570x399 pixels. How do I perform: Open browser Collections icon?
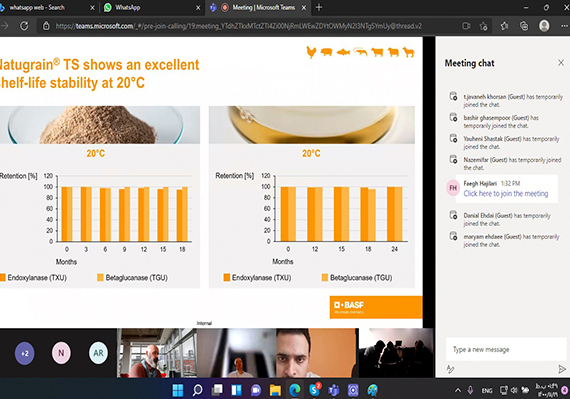click(x=524, y=26)
